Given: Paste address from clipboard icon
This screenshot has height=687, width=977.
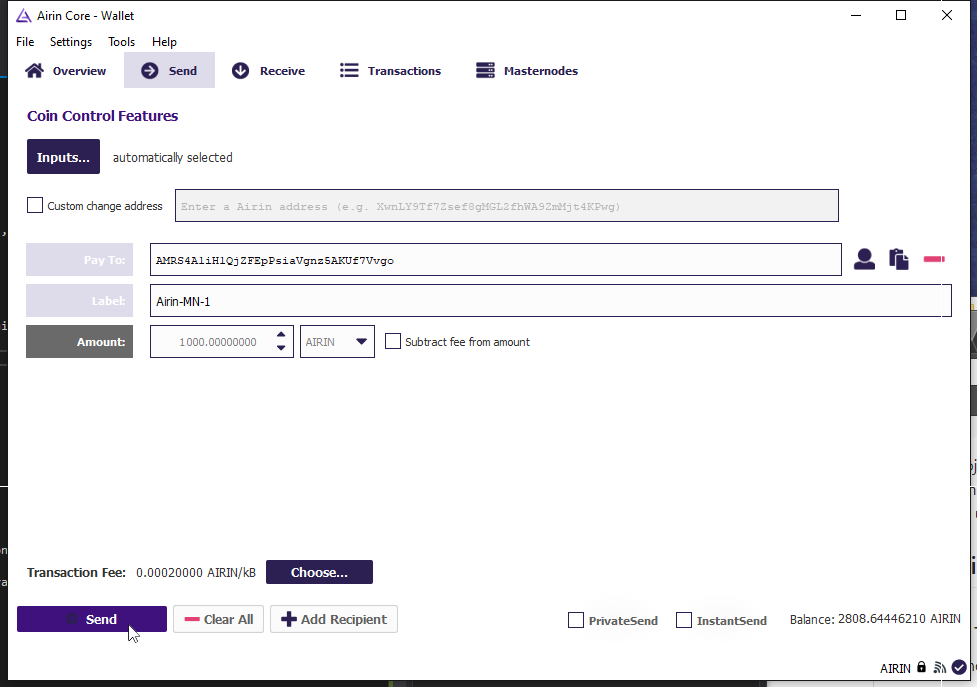Looking at the screenshot, I should 898,258.
